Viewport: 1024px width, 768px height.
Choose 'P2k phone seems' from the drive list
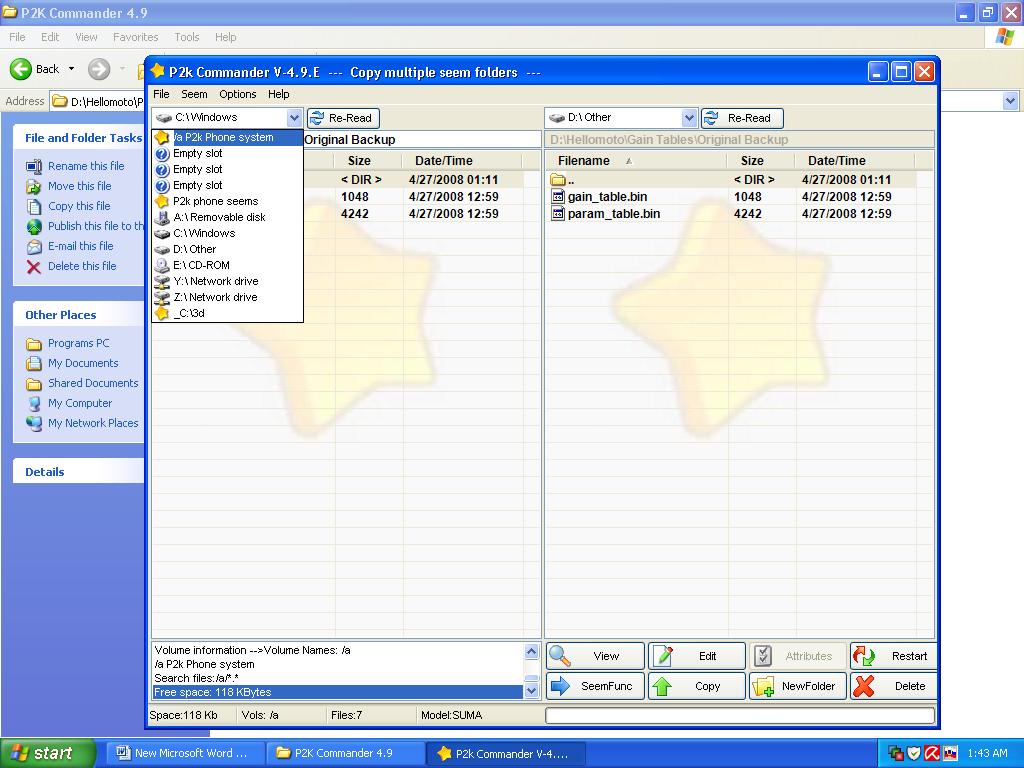[x=227, y=201]
